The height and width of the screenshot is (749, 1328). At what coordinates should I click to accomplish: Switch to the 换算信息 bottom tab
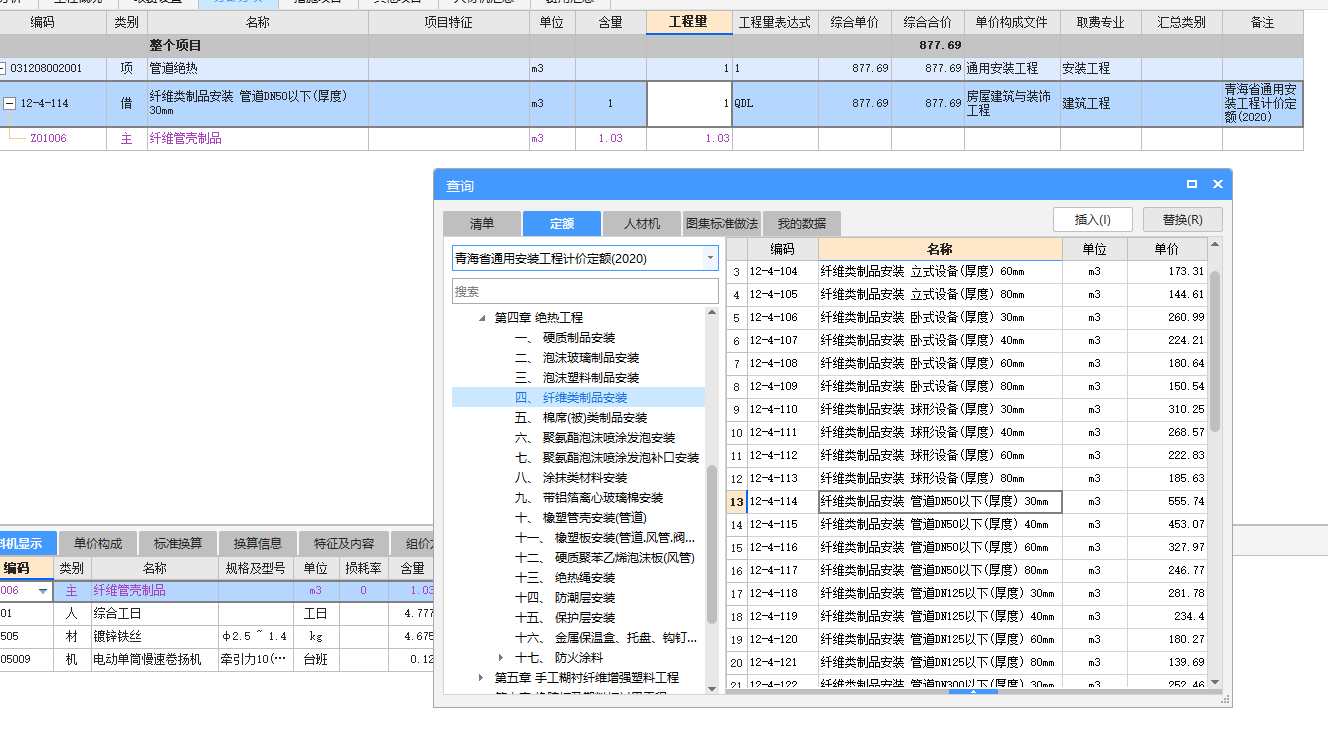point(258,544)
